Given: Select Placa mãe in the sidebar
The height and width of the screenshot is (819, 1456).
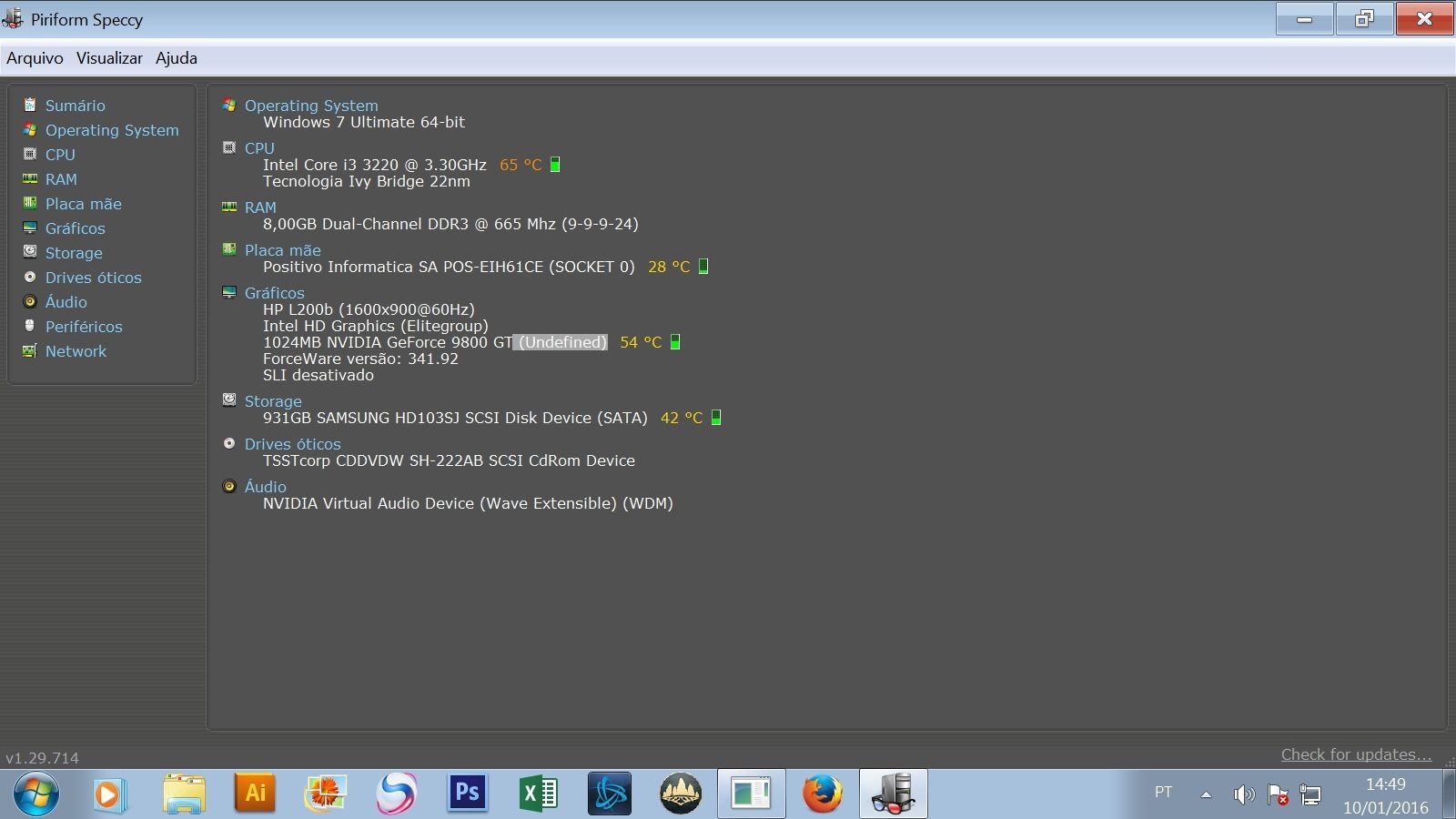Looking at the screenshot, I should tap(84, 204).
